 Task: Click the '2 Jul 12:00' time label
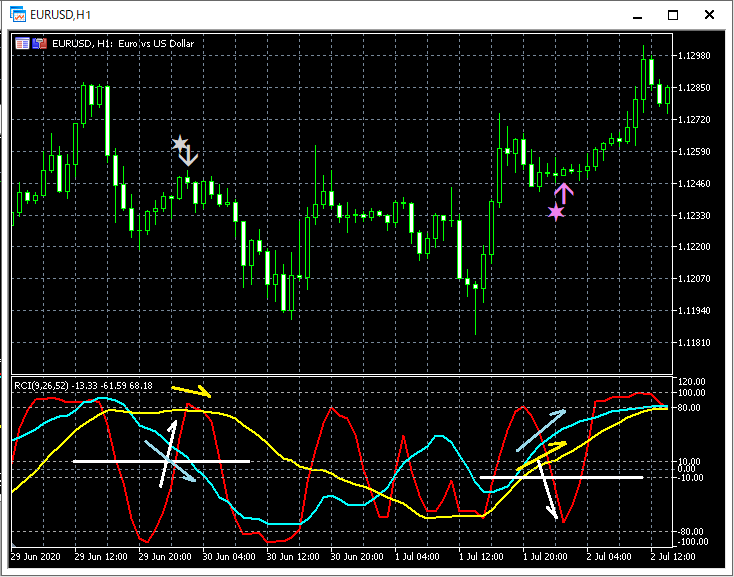(x=673, y=556)
